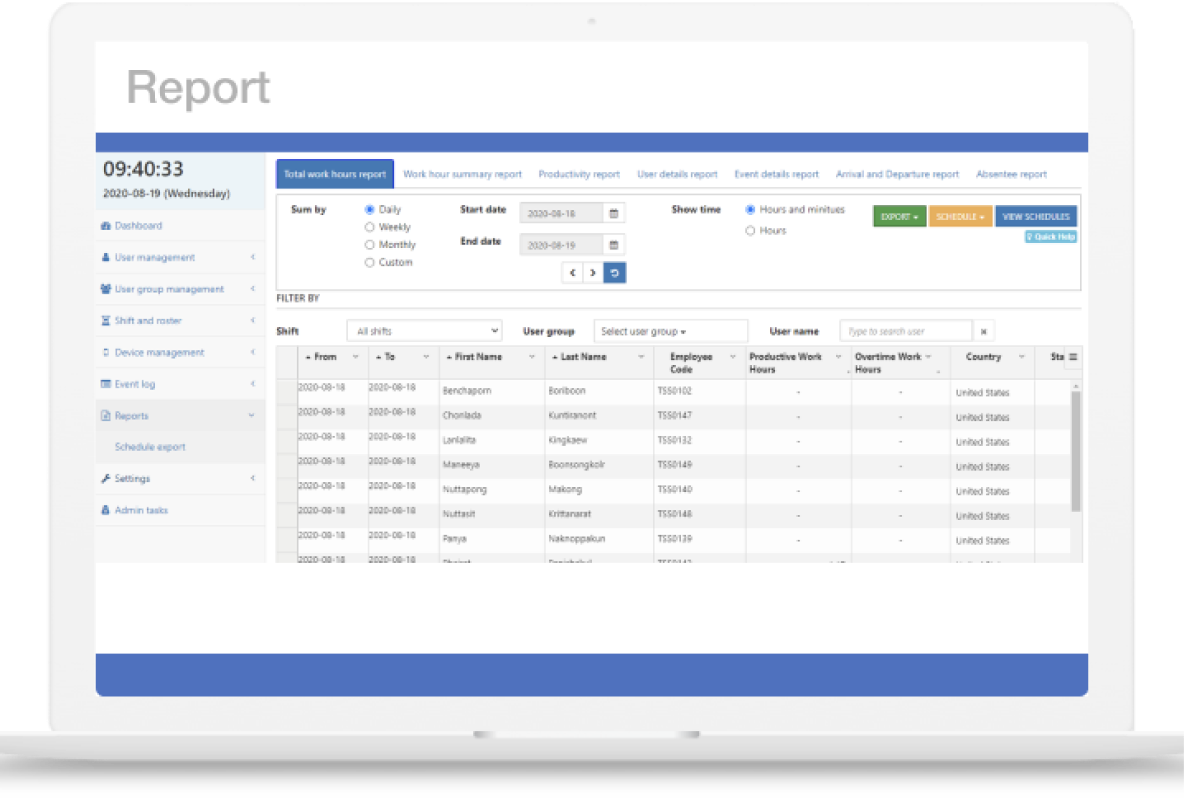Click the user name search field

point(905,331)
